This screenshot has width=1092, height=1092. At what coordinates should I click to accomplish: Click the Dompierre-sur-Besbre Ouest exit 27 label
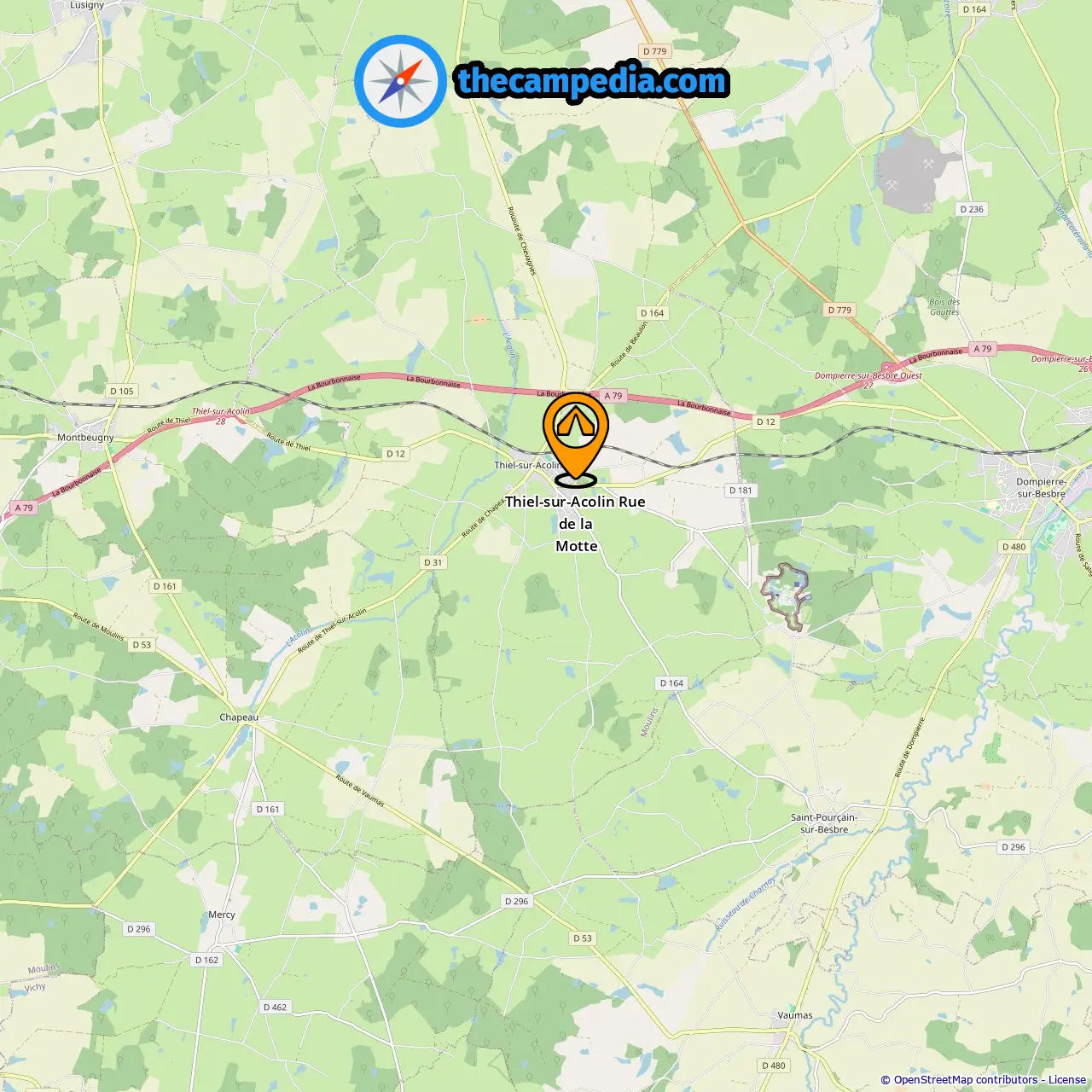(868, 380)
